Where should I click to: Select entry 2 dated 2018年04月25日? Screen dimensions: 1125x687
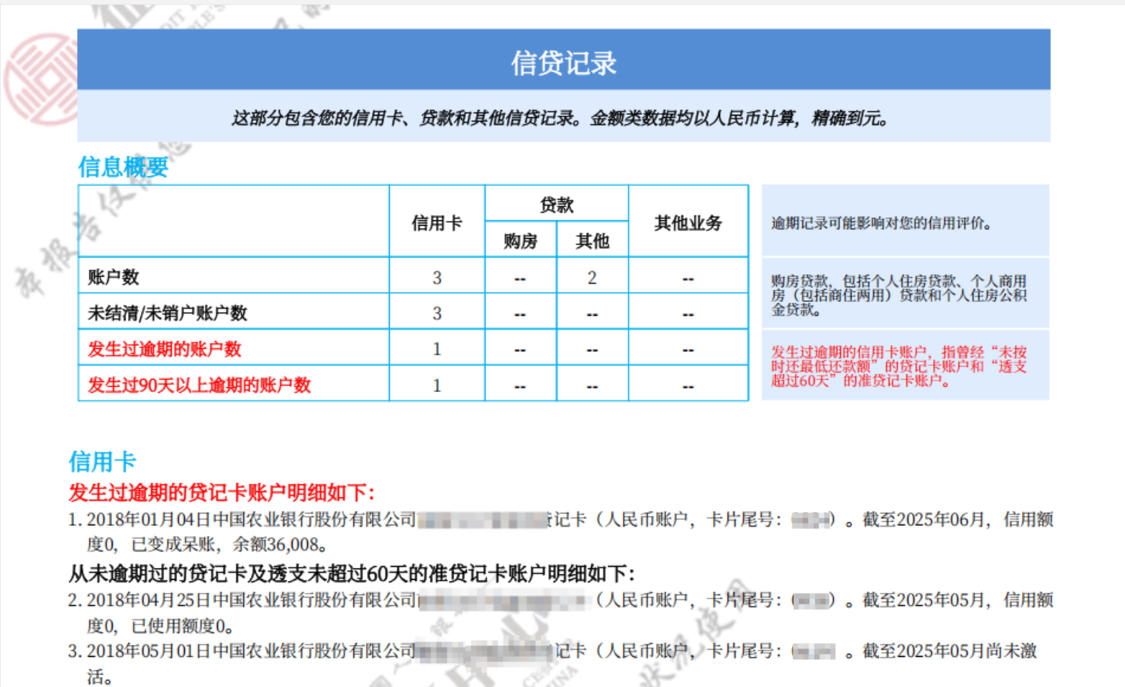tap(560, 612)
